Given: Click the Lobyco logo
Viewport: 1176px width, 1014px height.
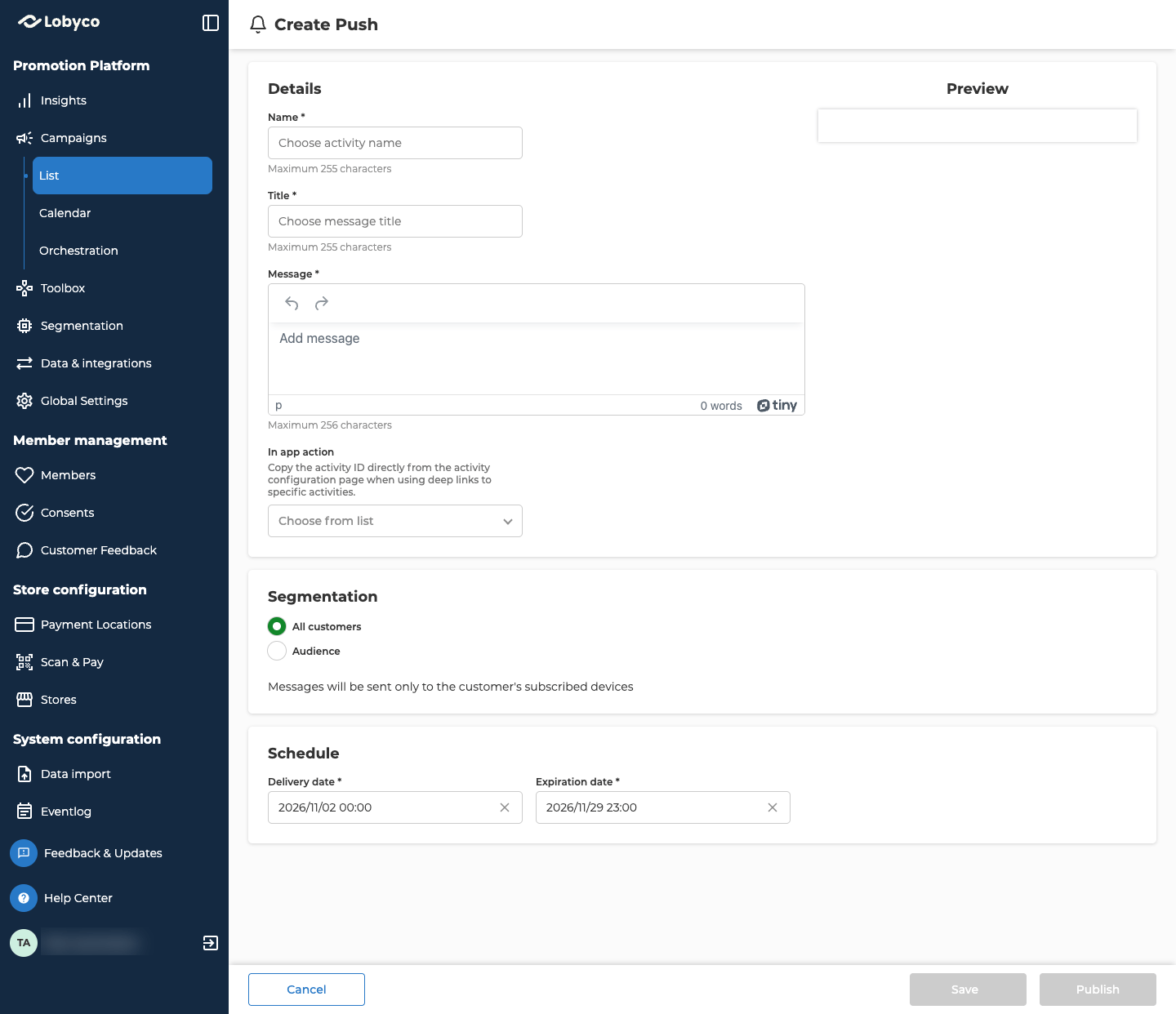Looking at the screenshot, I should click(x=59, y=22).
